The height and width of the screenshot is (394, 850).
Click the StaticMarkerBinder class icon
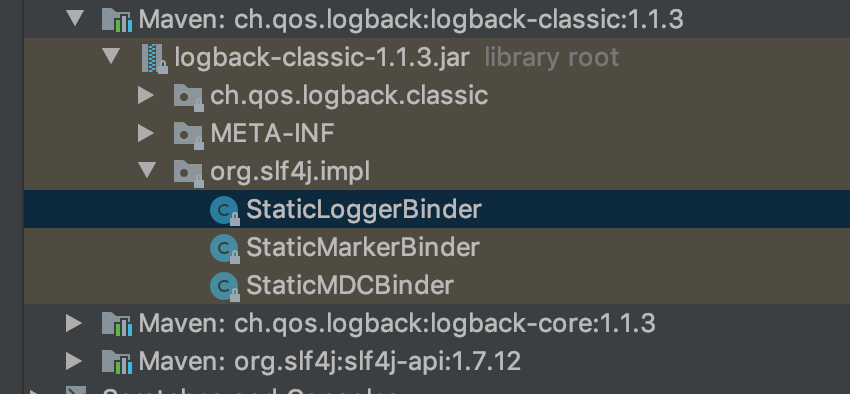pyautogui.click(x=224, y=248)
